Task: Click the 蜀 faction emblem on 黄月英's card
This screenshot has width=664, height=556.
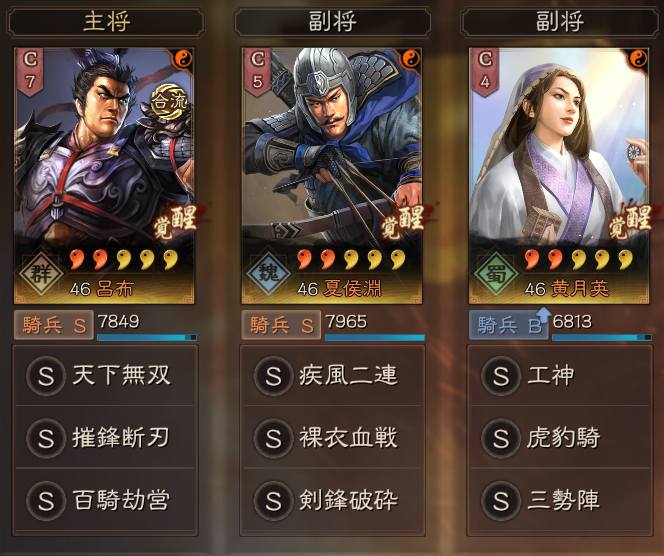Action: coord(496,273)
